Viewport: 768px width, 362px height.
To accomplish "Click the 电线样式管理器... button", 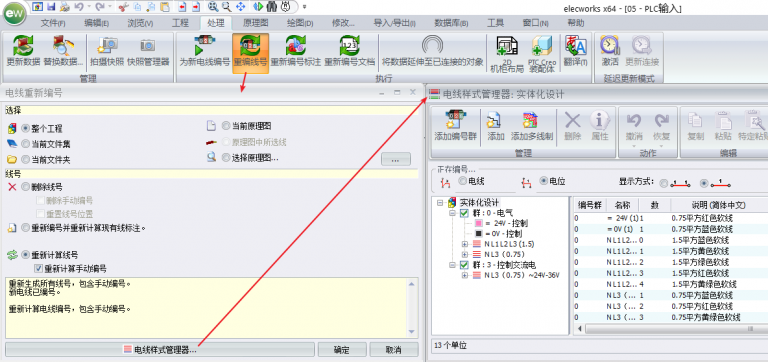I will (x=160, y=350).
